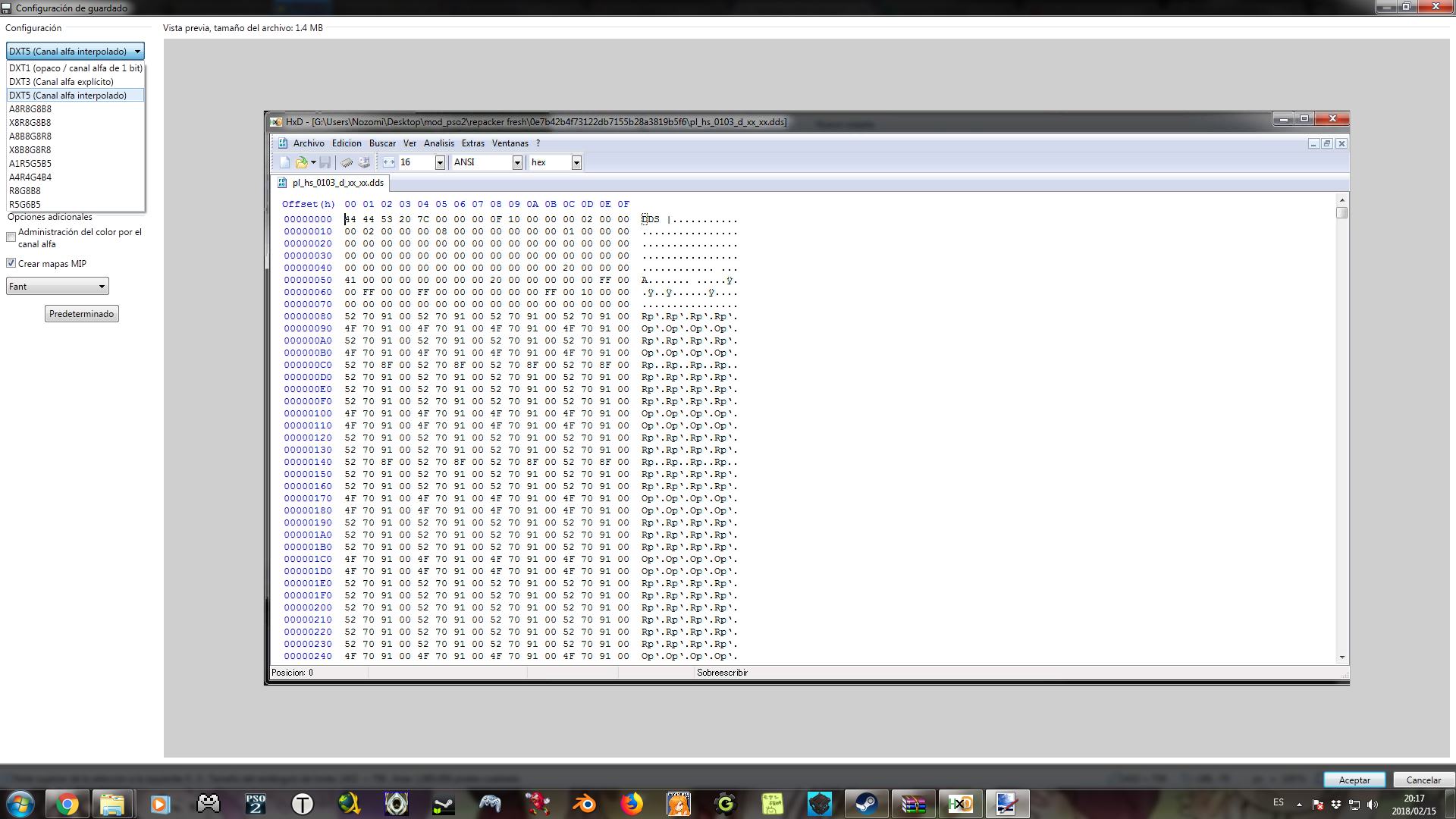
Task: Click the save floppy disk icon
Action: point(325,162)
